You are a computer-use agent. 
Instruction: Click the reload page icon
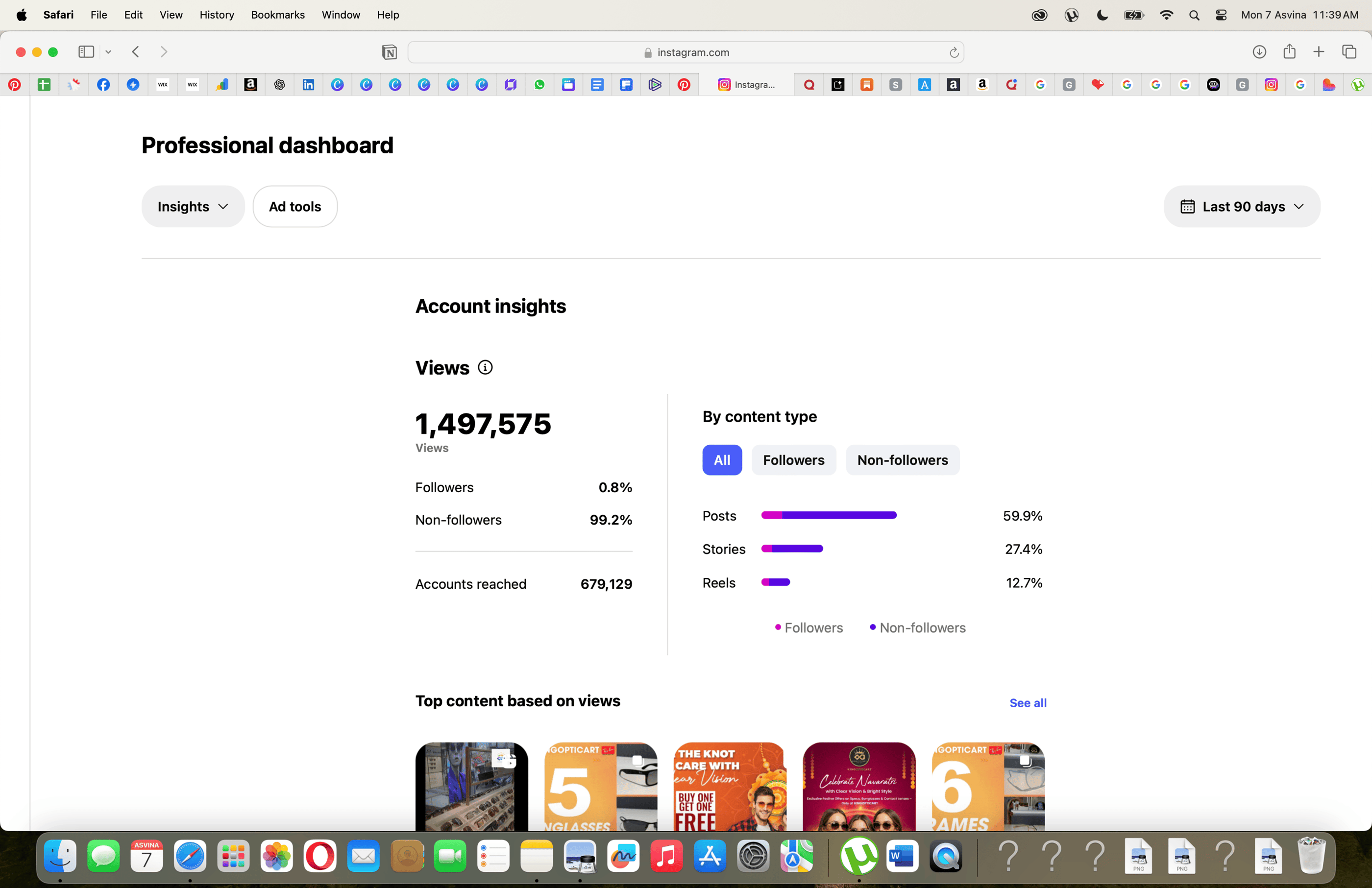point(954,52)
